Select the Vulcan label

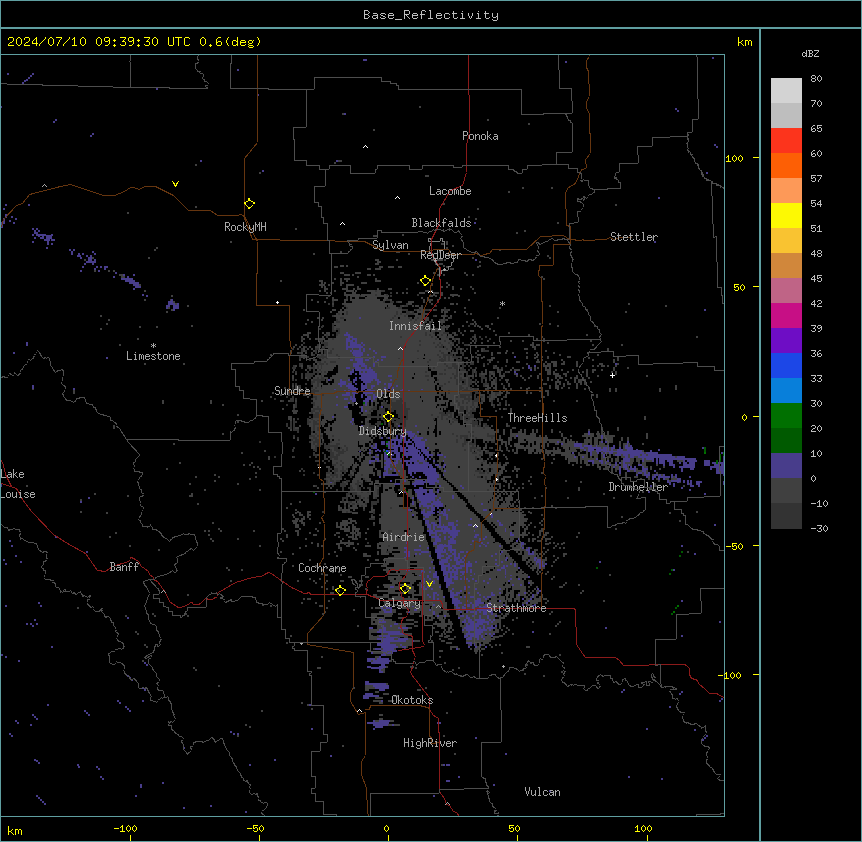[x=543, y=792]
